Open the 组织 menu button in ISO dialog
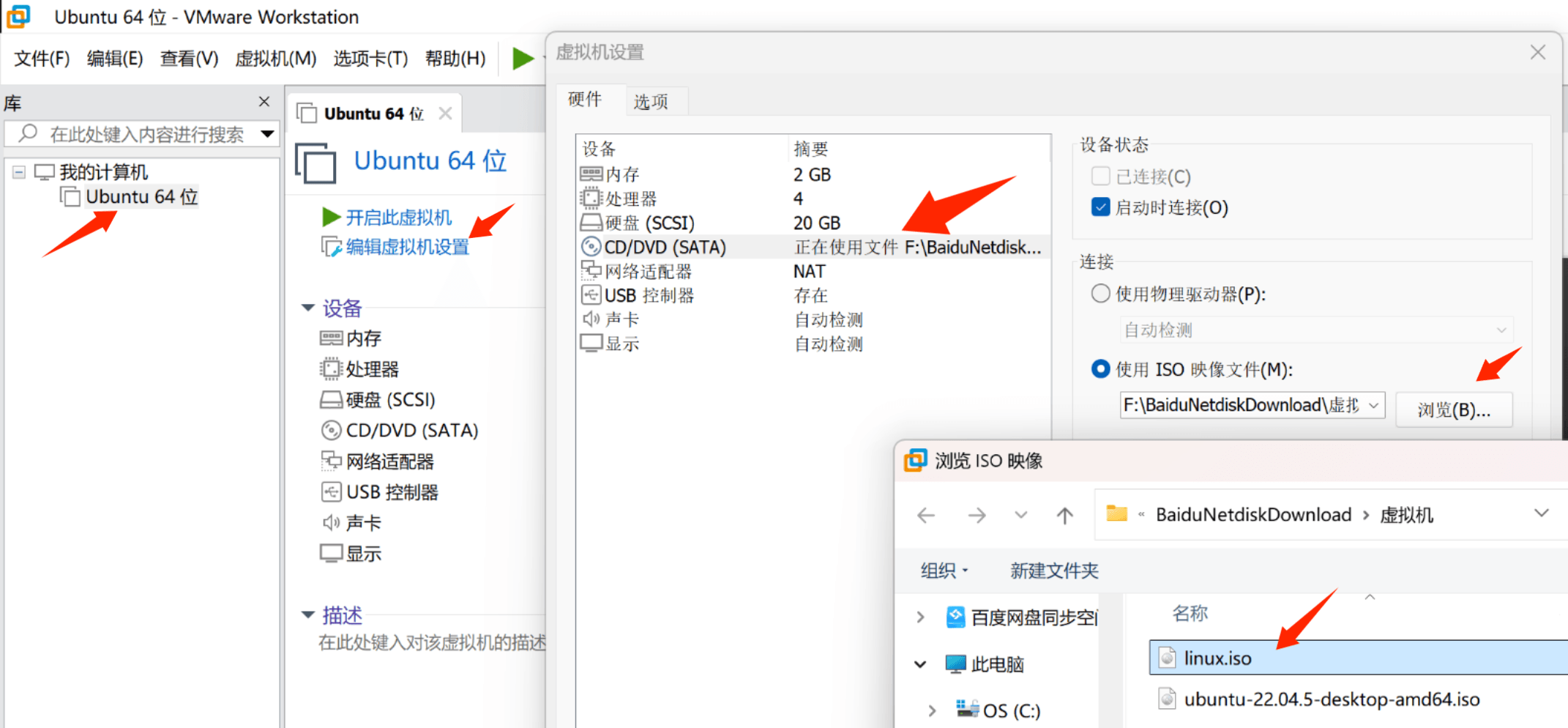The height and width of the screenshot is (728, 1568). tap(944, 571)
